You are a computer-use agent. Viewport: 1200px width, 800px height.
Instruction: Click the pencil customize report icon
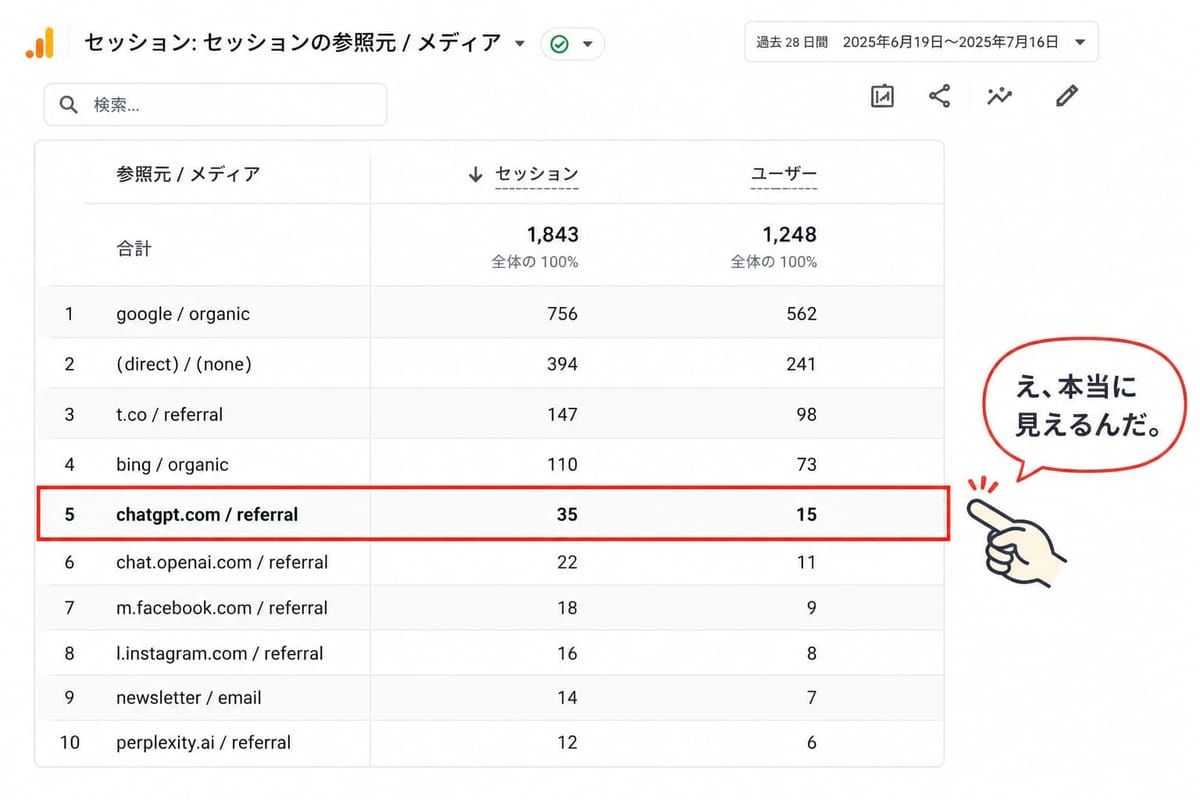click(x=1067, y=96)
